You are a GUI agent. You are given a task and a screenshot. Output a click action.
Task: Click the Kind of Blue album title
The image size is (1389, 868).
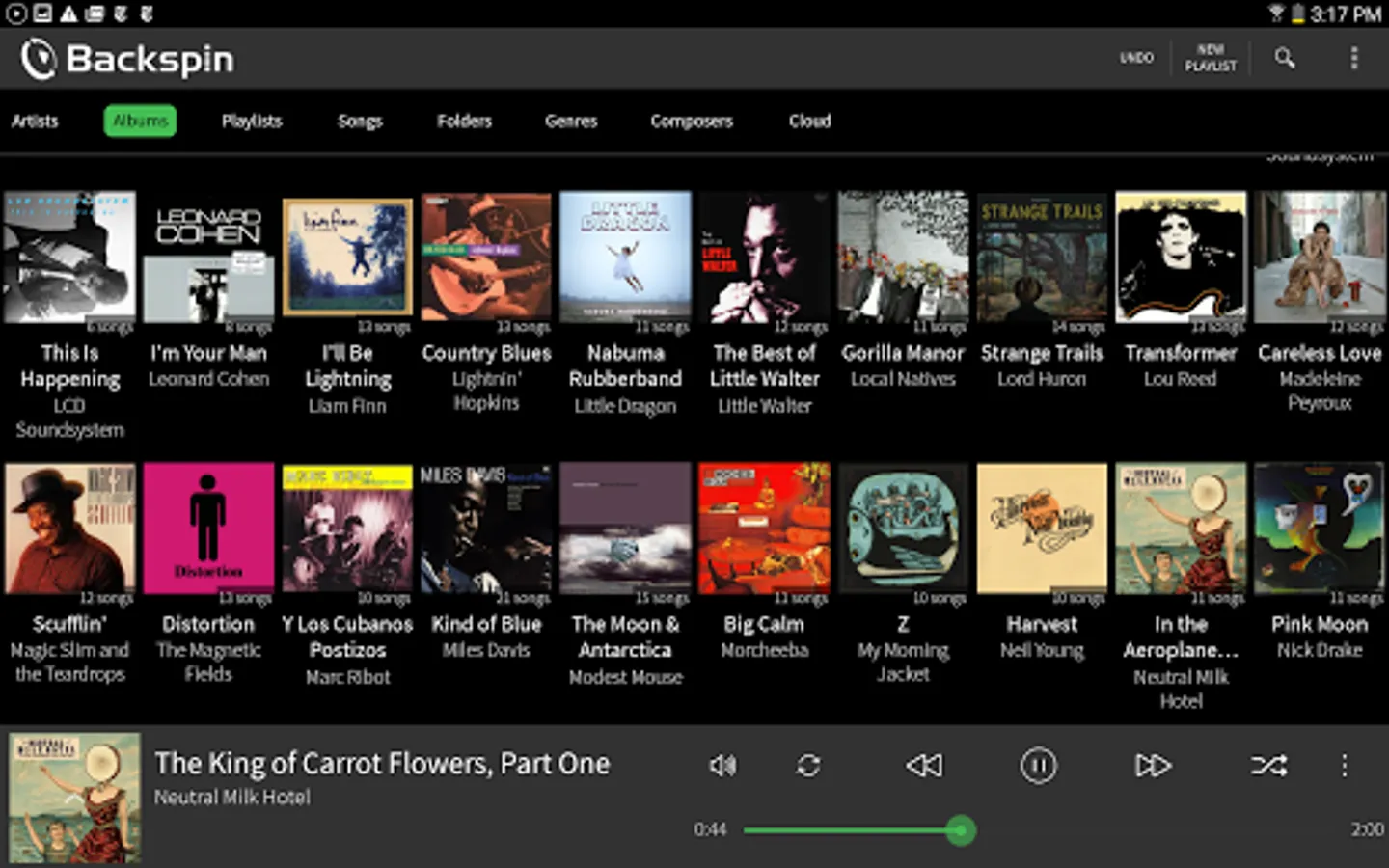pyautogui.click(x=486, y=624)
